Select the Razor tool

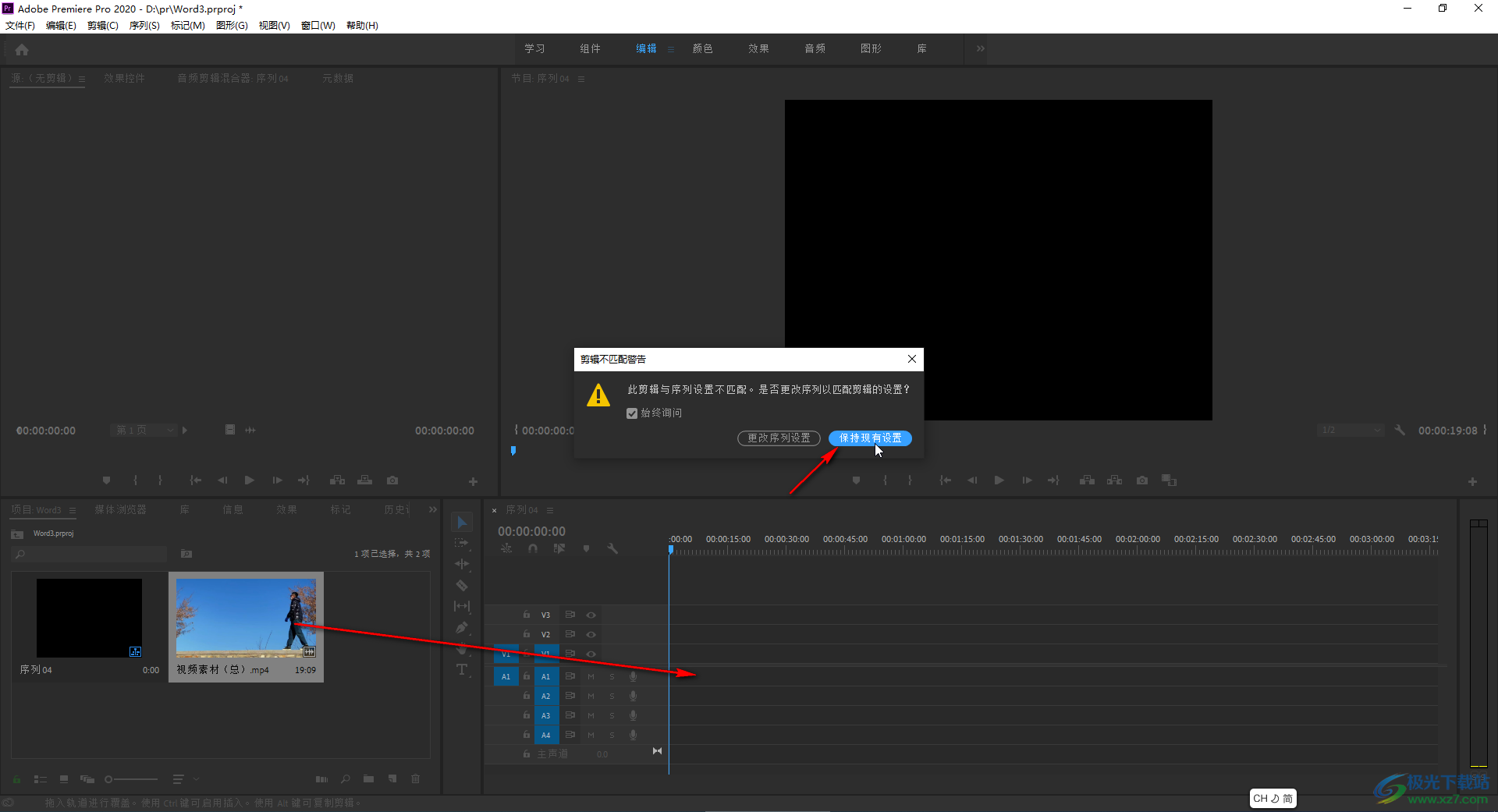[462, 585]
